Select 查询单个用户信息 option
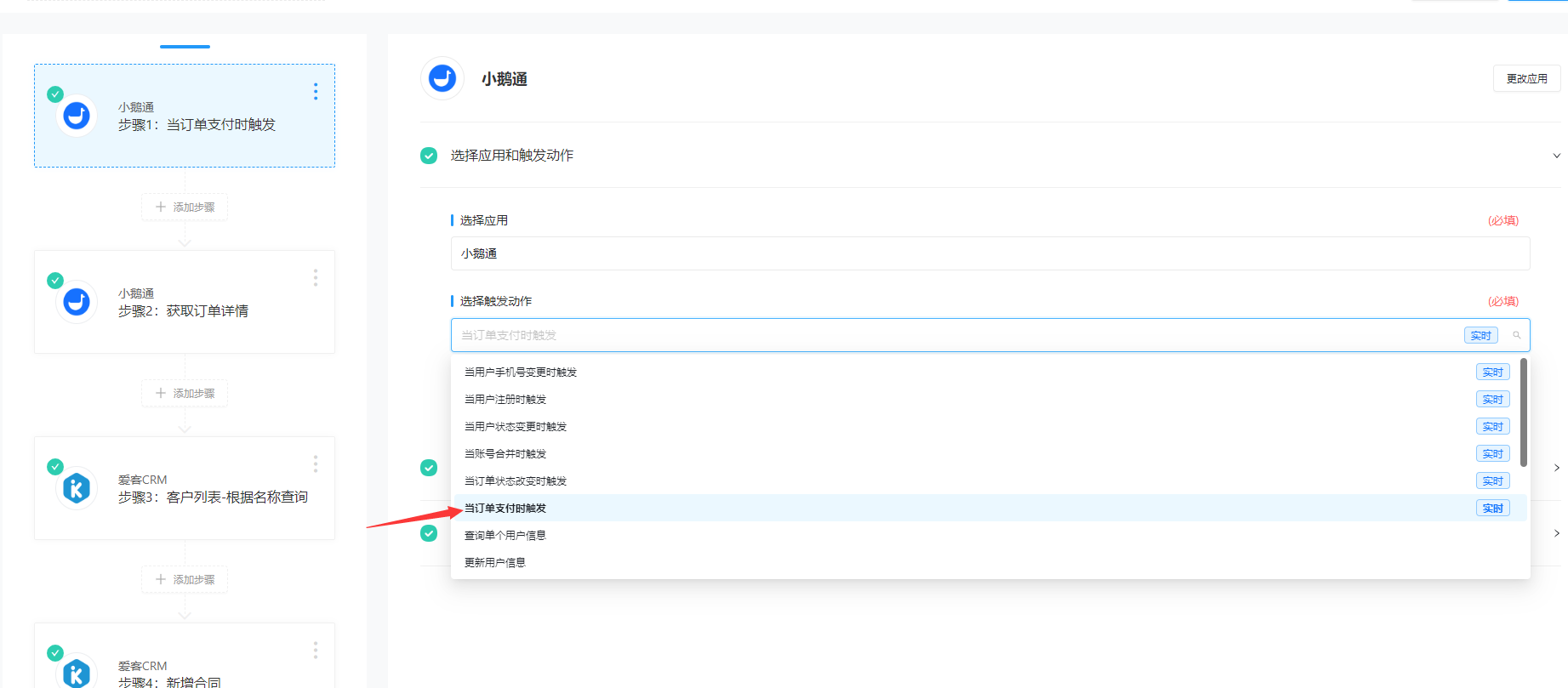The height and width of the screenshot is (688, 1568). tap(990, 536)
